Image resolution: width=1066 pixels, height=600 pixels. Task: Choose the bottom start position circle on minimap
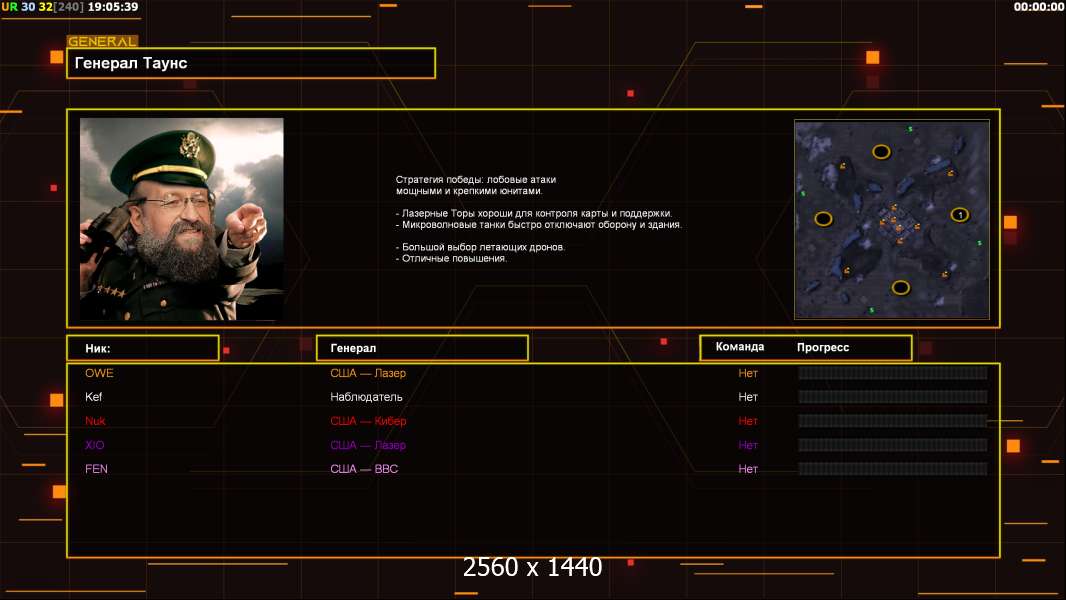[900, 288]
